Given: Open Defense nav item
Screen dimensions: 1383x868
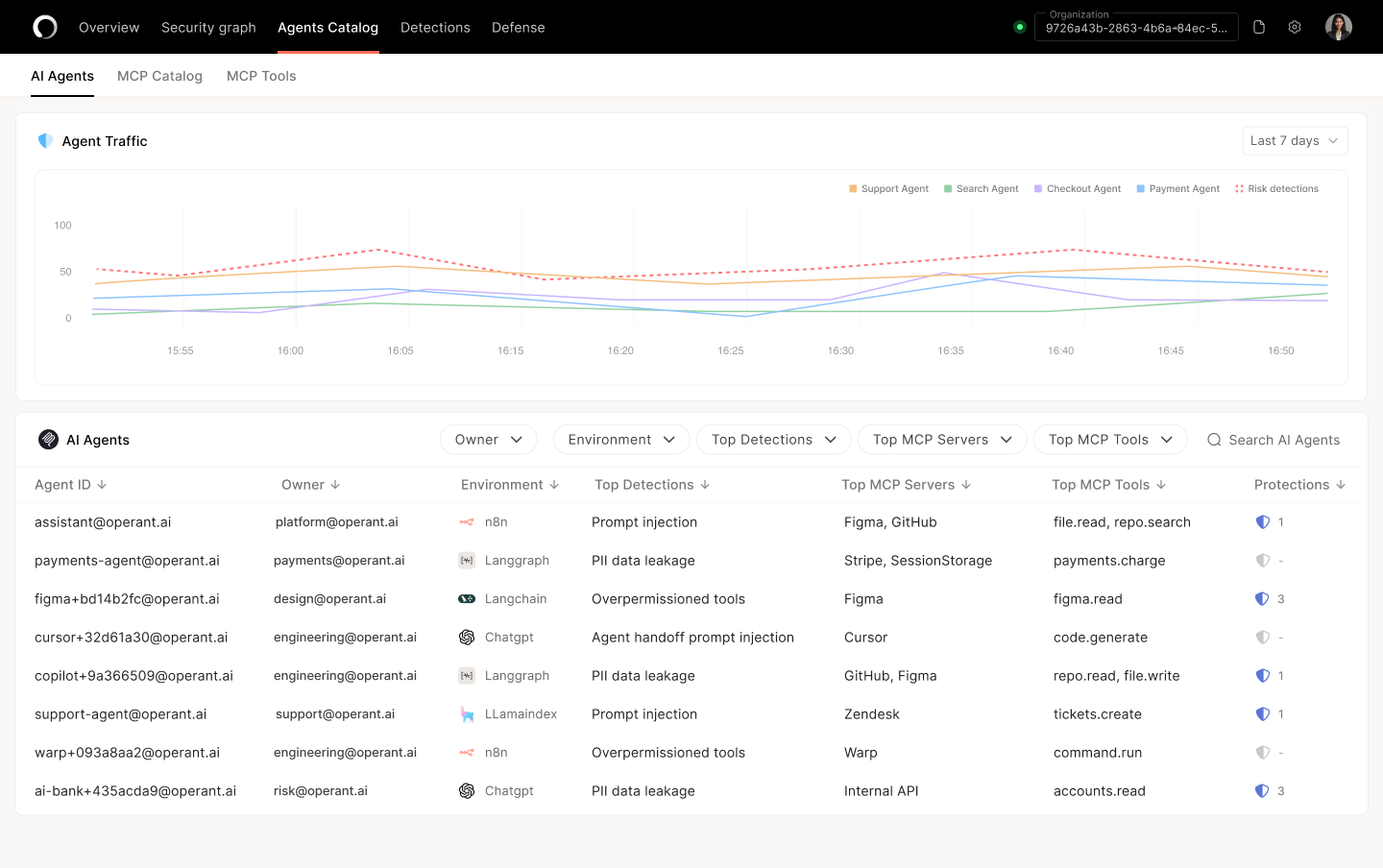Looking at the screenshot, I should pos(519,28).
